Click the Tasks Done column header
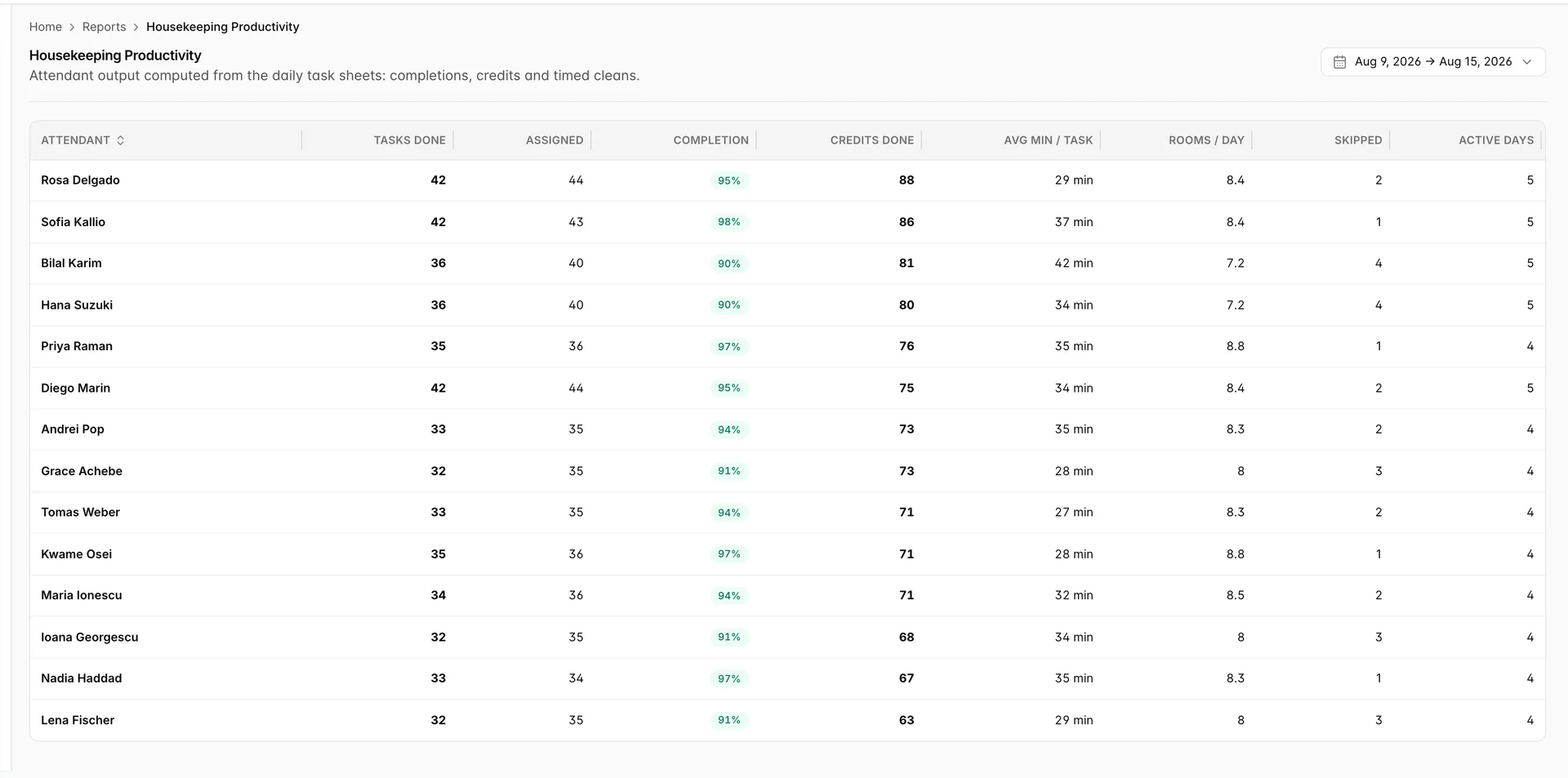 [410, 140]
